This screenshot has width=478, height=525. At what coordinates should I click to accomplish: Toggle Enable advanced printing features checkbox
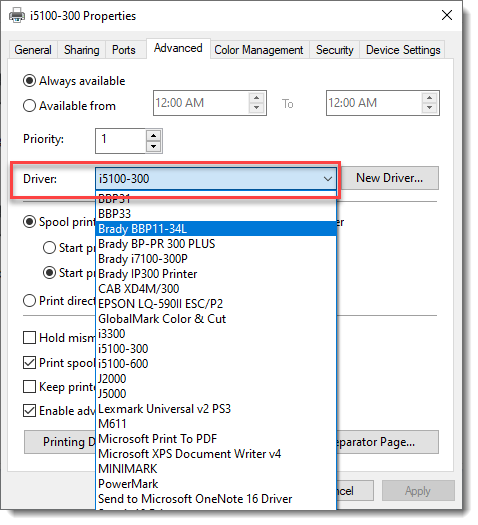pos(29,411)
